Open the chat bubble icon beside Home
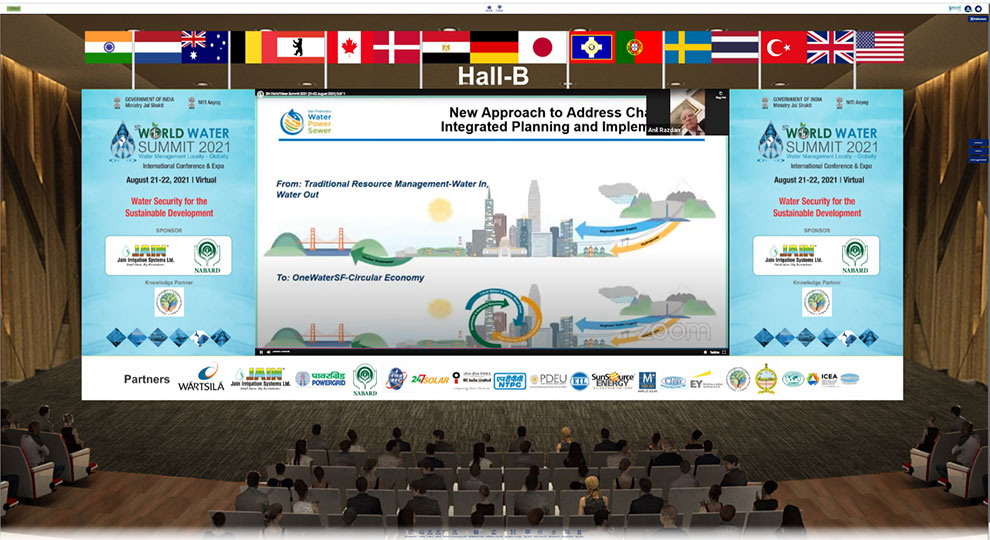Viewport: 990px width, 540px height. point(499,8)
